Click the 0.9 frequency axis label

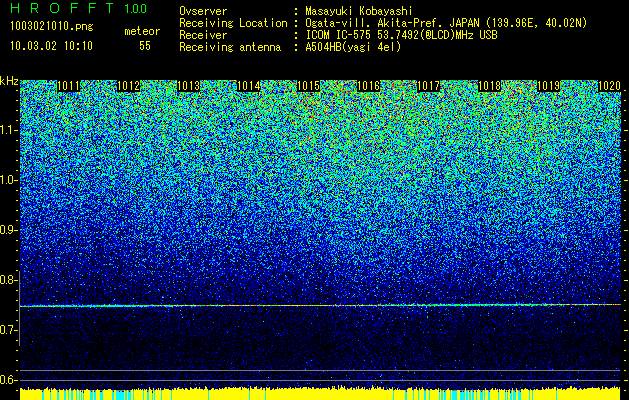9,230
